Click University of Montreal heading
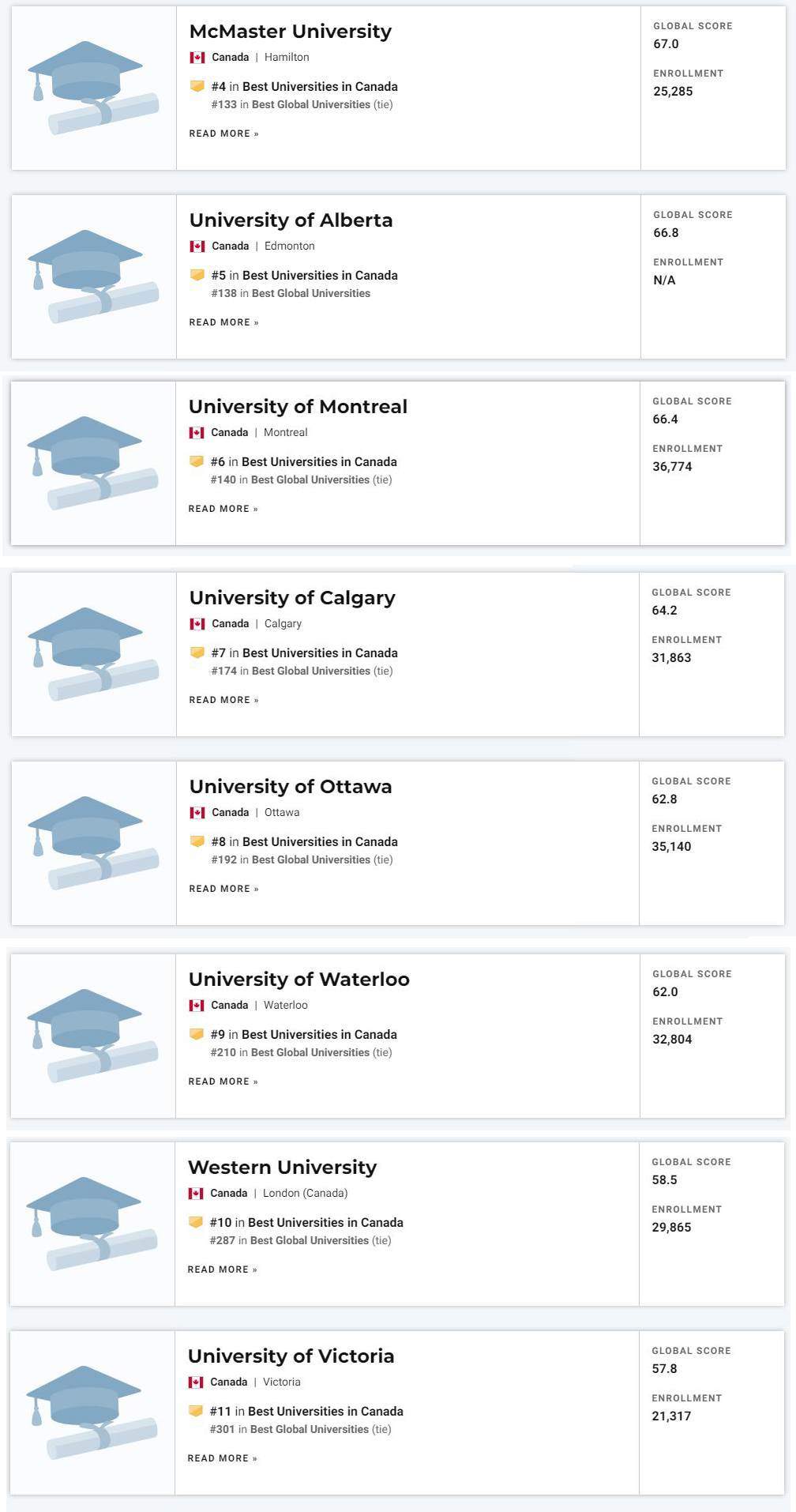 [298, 407]
